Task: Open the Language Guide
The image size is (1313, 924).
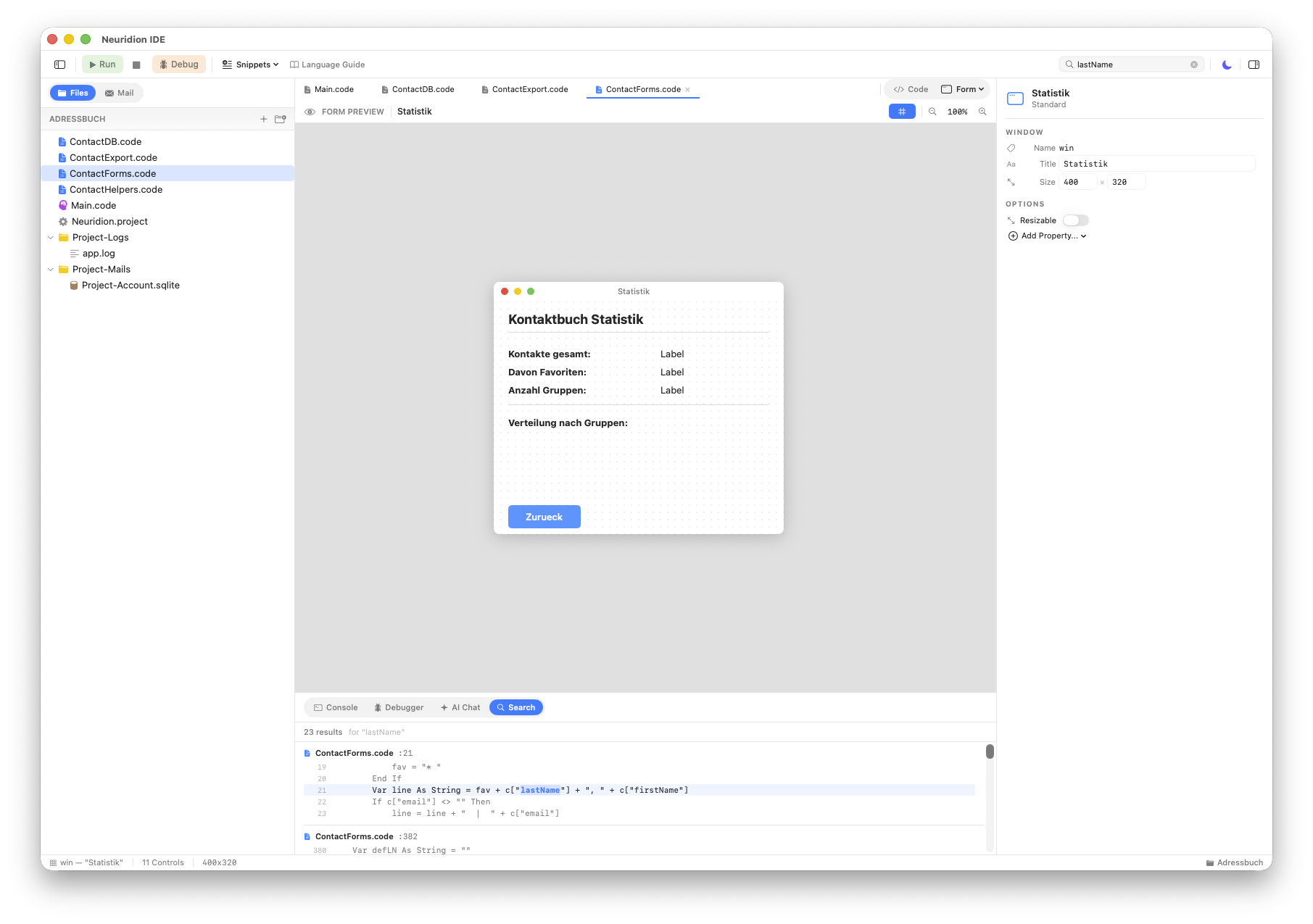Action: click(328, 64)
